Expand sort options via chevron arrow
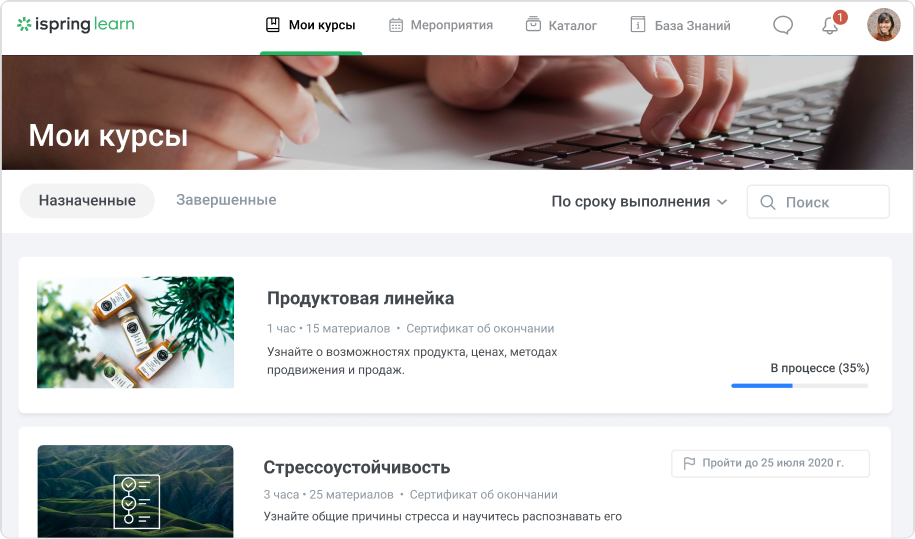Image resolution: width=915 pixels, height=539 pixels. [722, 202]
